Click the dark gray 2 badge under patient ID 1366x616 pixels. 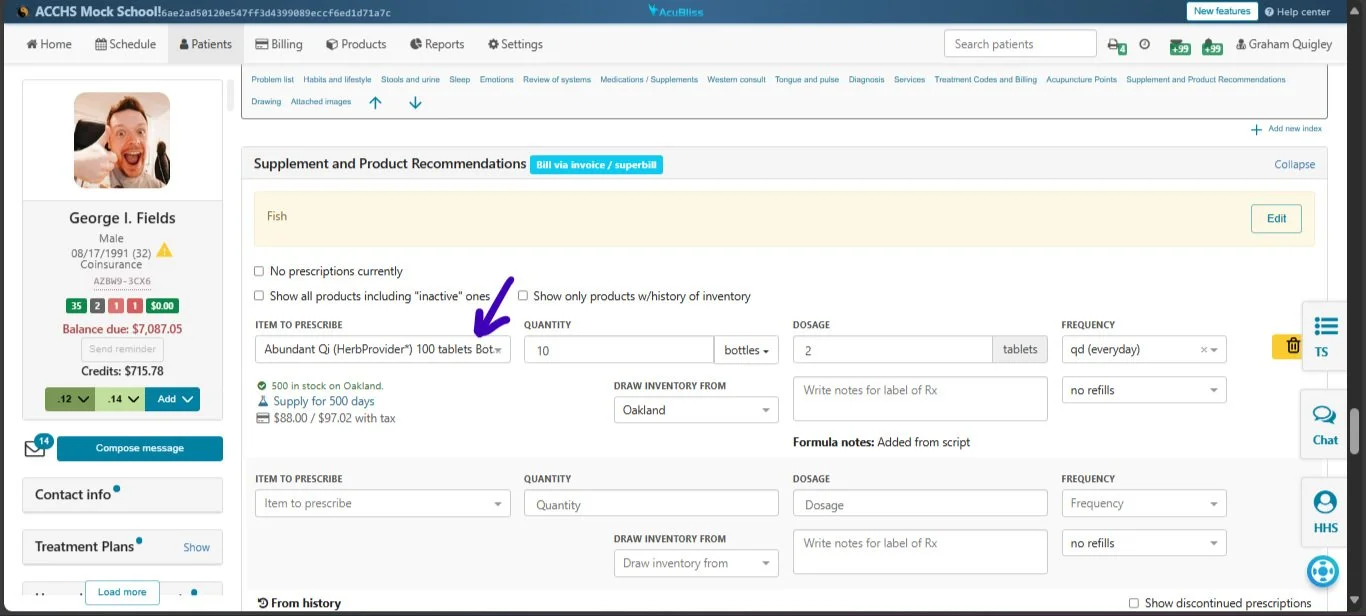pos(97,306)
